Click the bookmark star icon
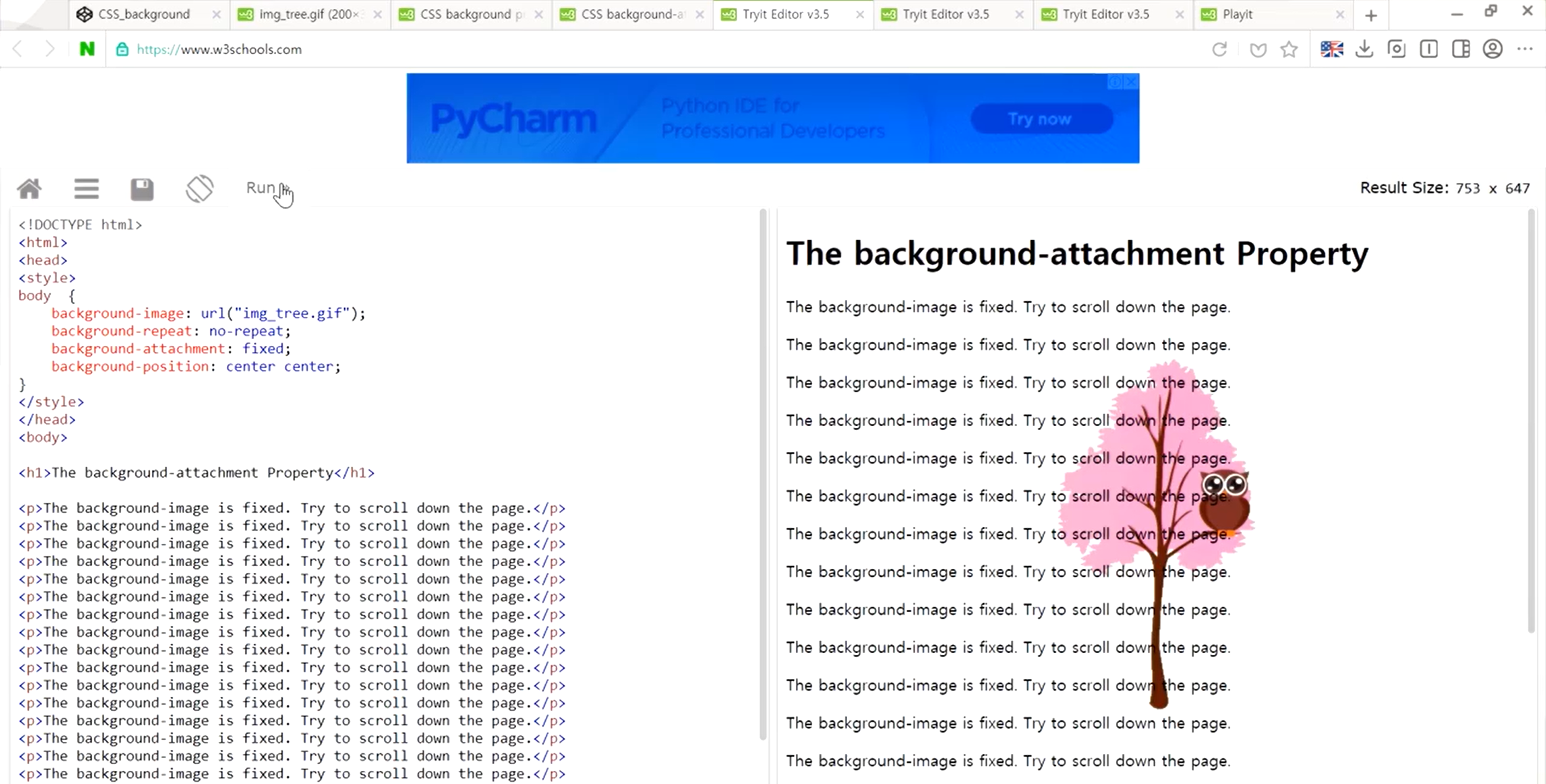1546x784 pixels. point(1289,49)
